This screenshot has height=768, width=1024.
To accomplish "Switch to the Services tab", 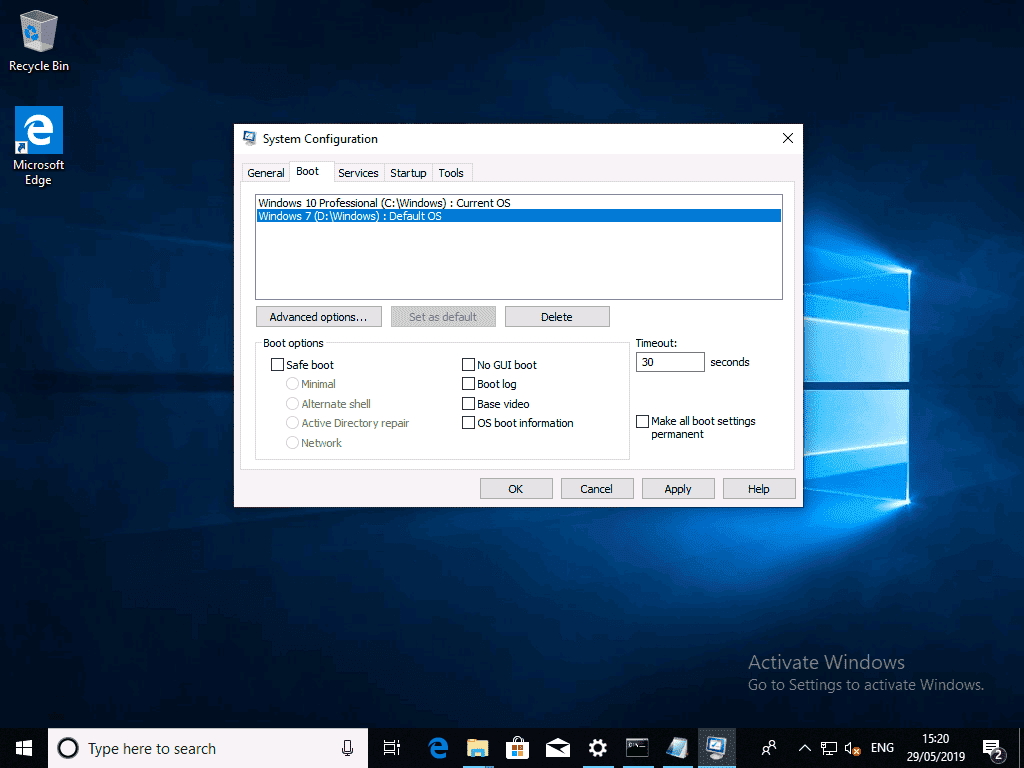I will pyautogui.click(x=358, y=173).
